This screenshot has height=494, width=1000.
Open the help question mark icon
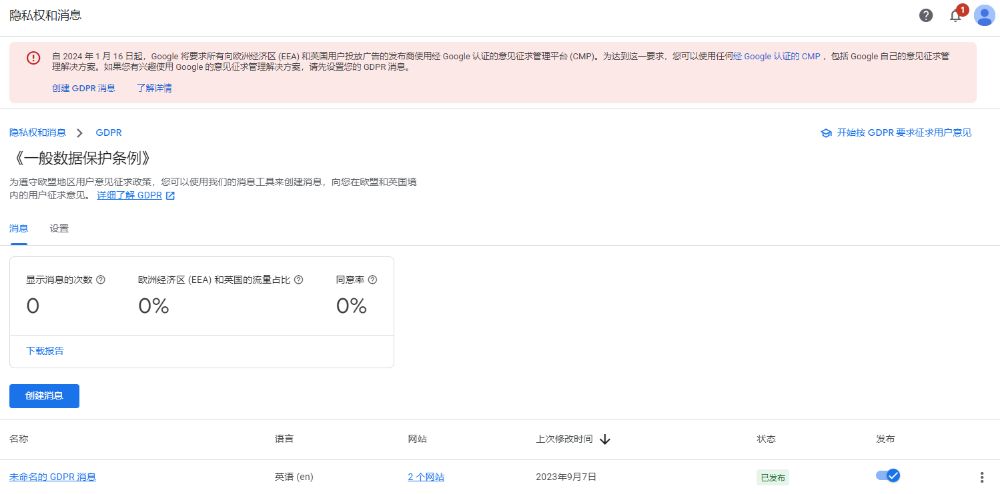click(x=925, y=15)
